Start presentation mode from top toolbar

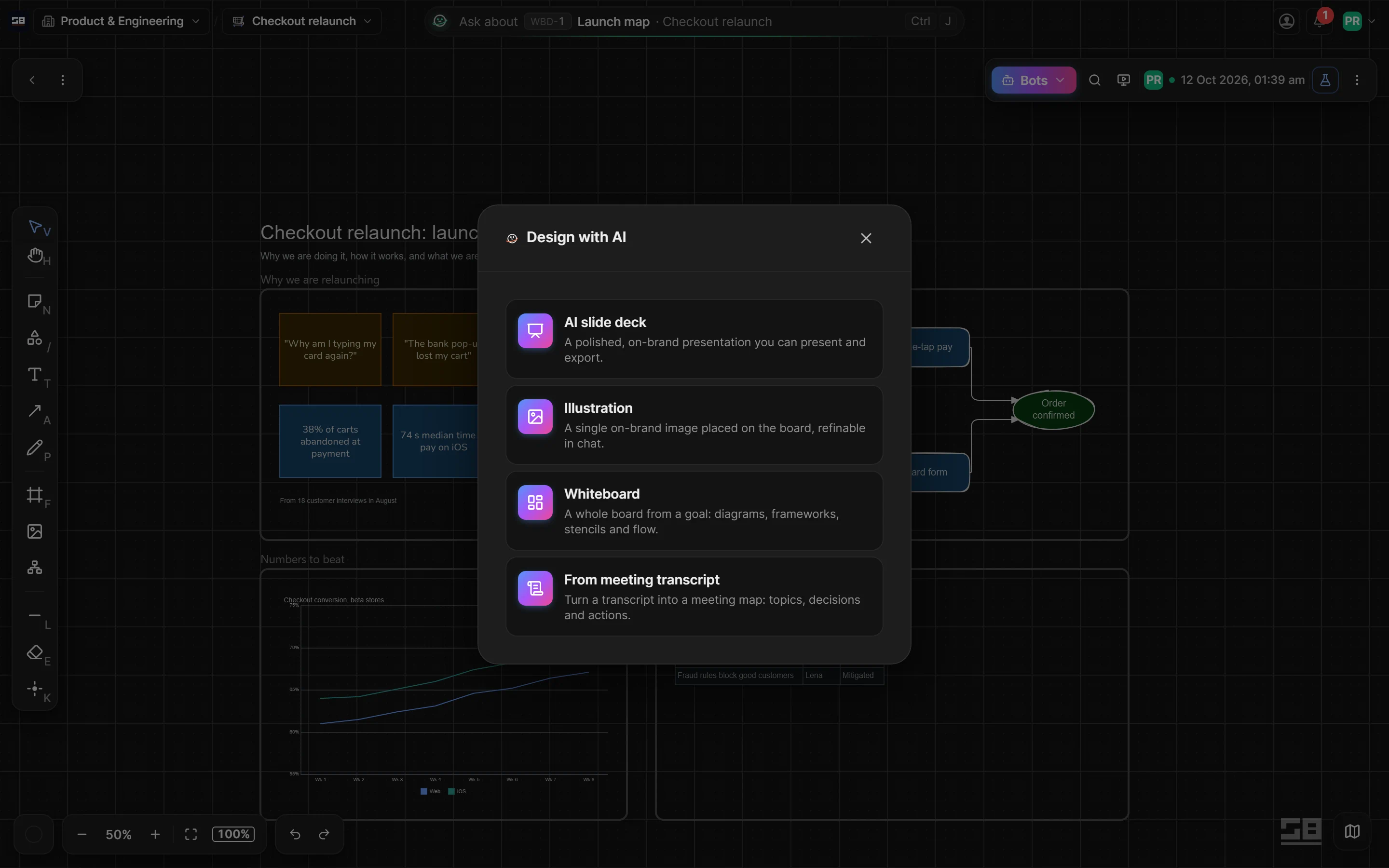point(1123,80)
